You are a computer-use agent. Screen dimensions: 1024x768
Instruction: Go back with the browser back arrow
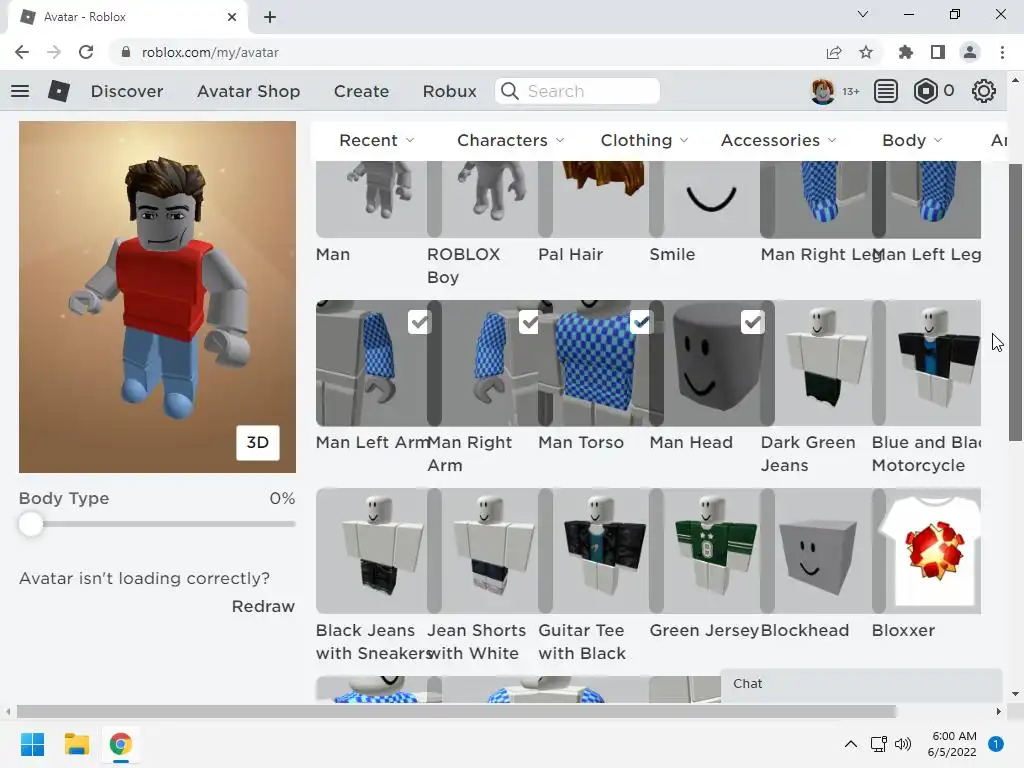[22, 52]
